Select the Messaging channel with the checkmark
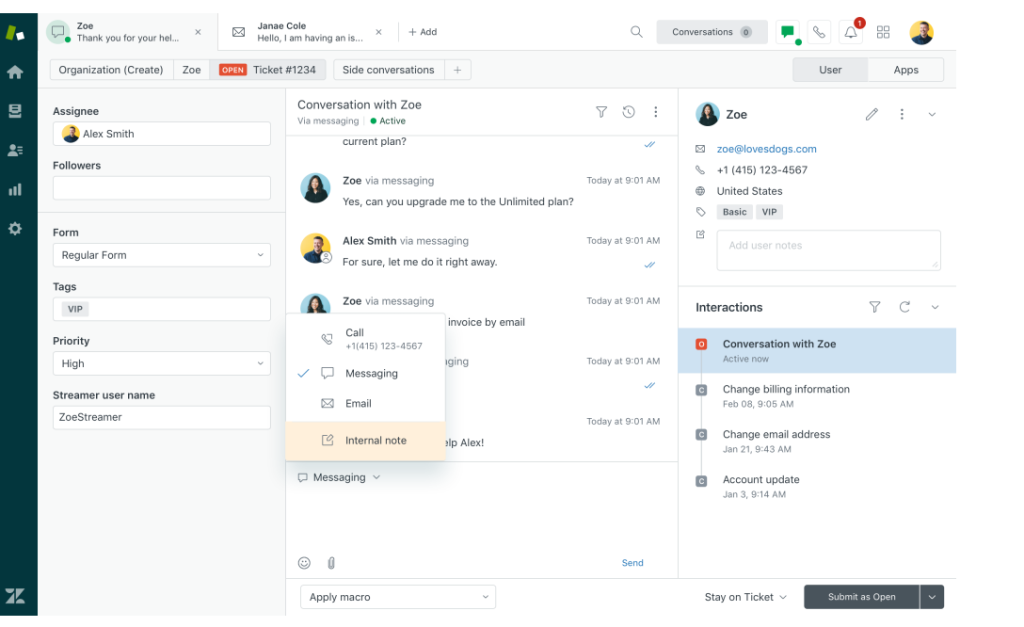Viewport: 1024px width, 627px height. point(374,373)
